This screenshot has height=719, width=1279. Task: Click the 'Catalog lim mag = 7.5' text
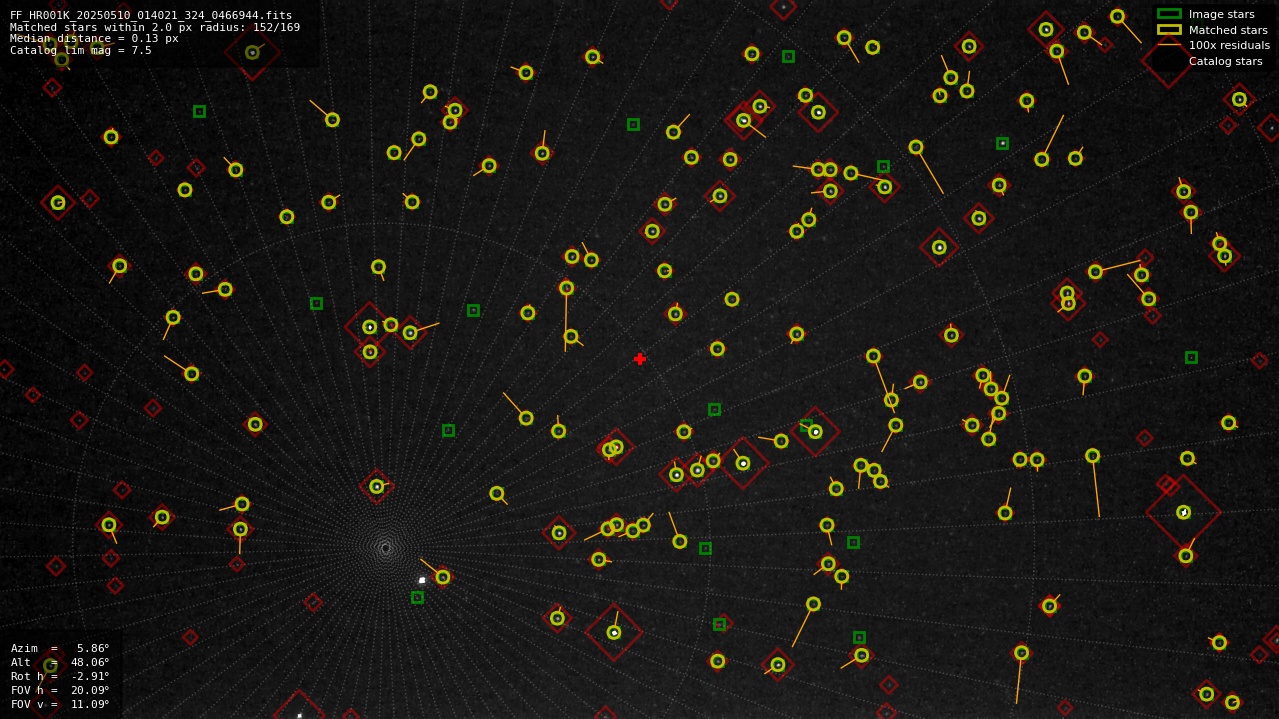click(x=81, y=50)
